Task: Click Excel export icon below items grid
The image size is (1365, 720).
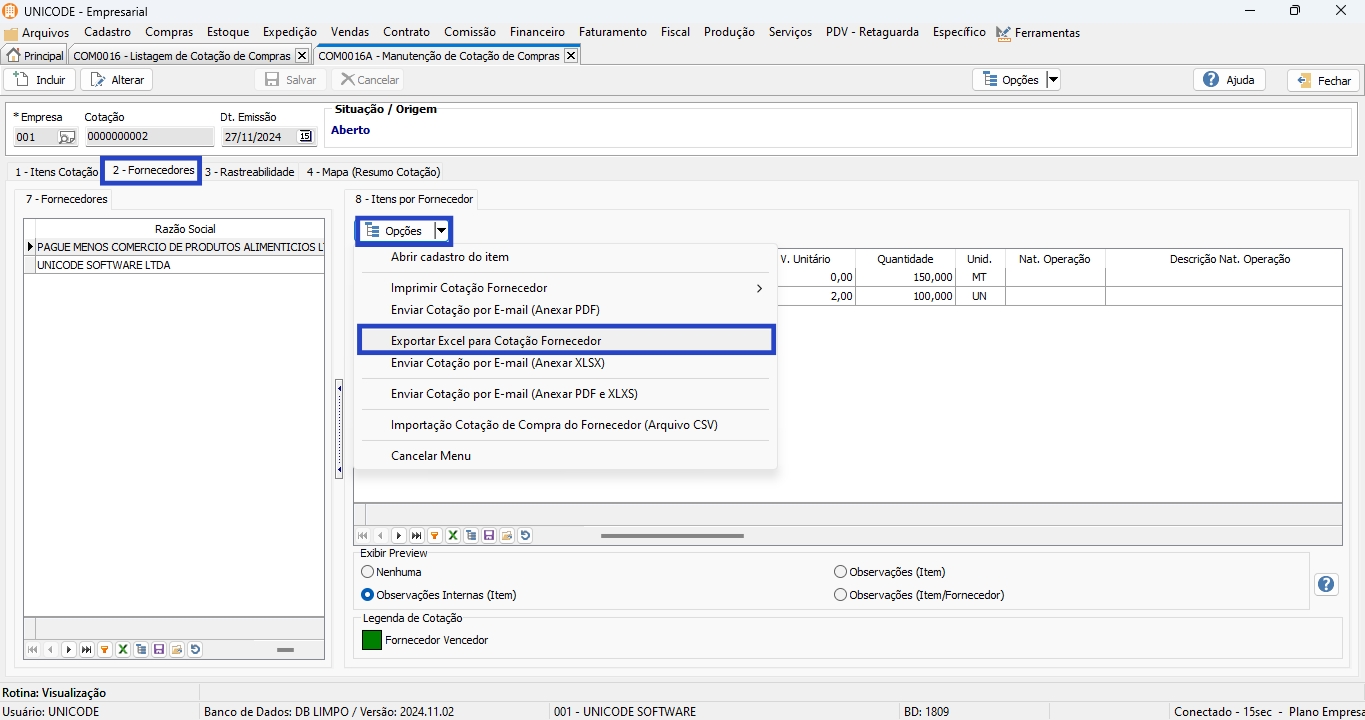Action: [453, 536]
